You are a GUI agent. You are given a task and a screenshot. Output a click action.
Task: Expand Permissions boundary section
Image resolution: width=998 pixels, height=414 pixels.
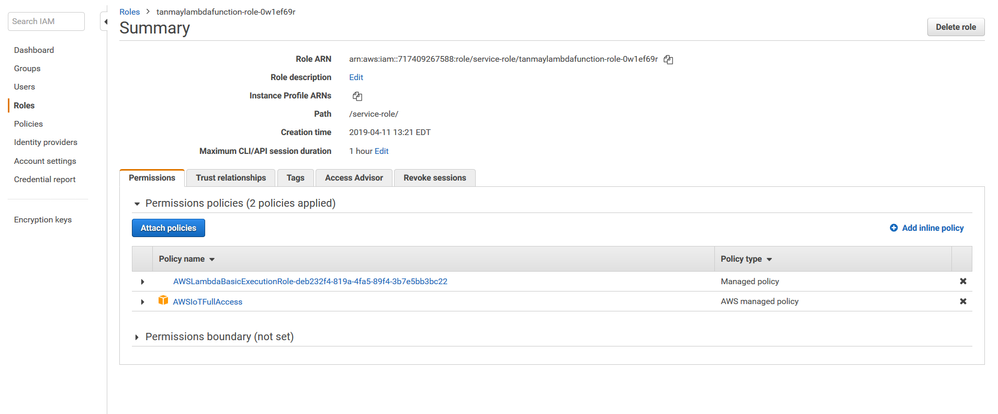pyautogui.click(x=137, y=337)
